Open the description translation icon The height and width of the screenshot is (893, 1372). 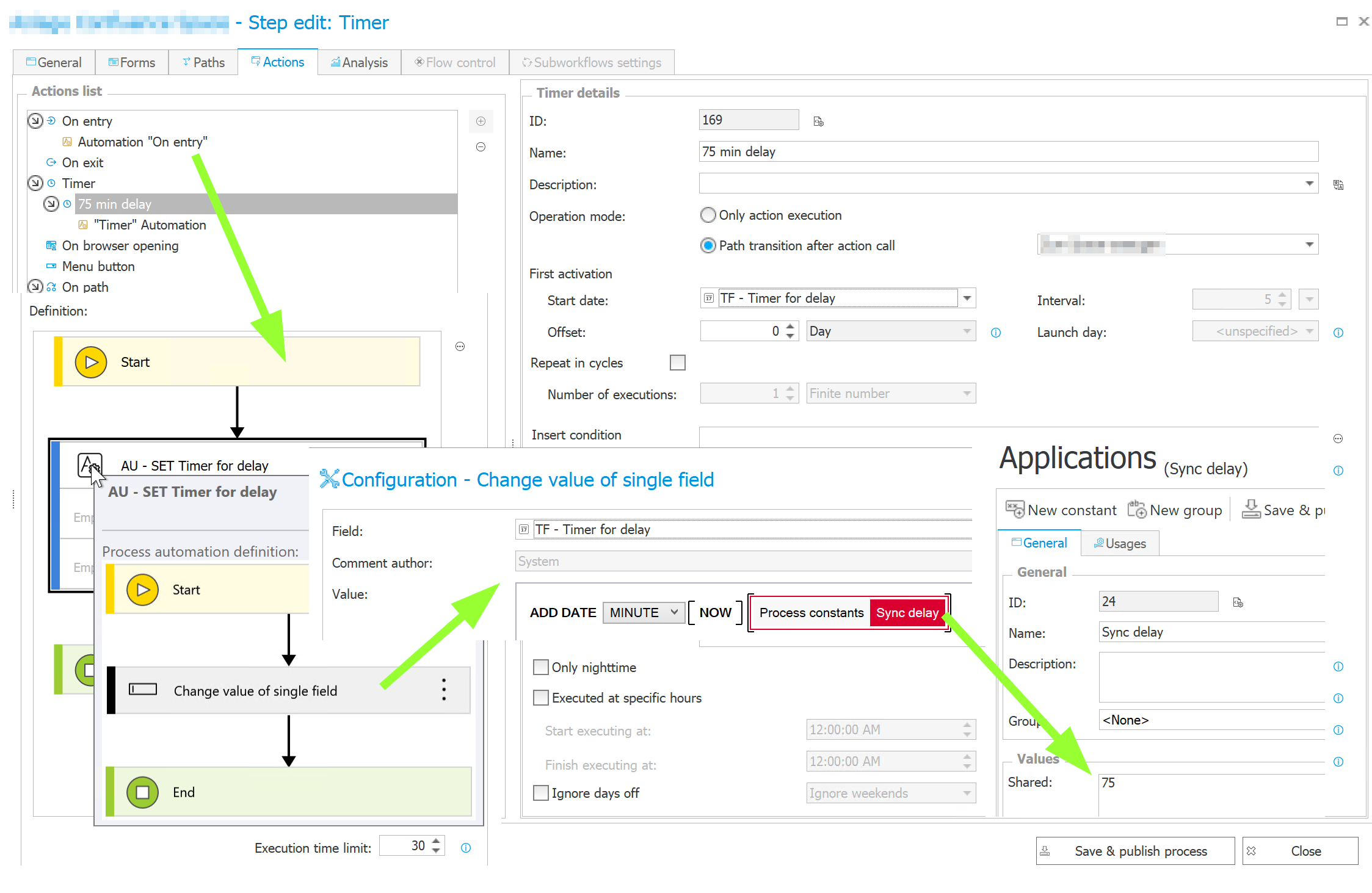tap(1338, 185)
